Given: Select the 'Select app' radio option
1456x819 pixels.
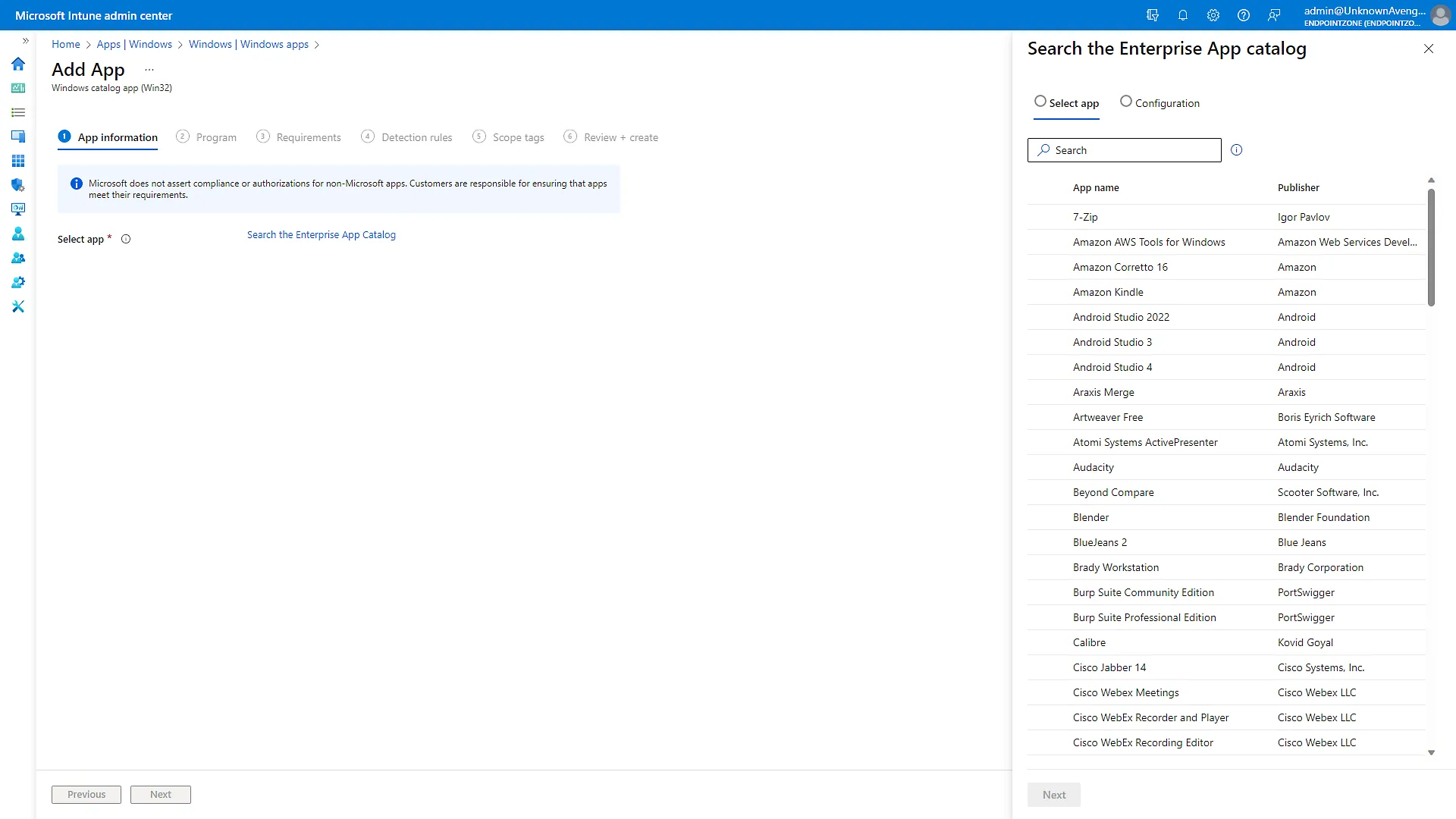Looking at the screenshot, I should click(1040, 102).
